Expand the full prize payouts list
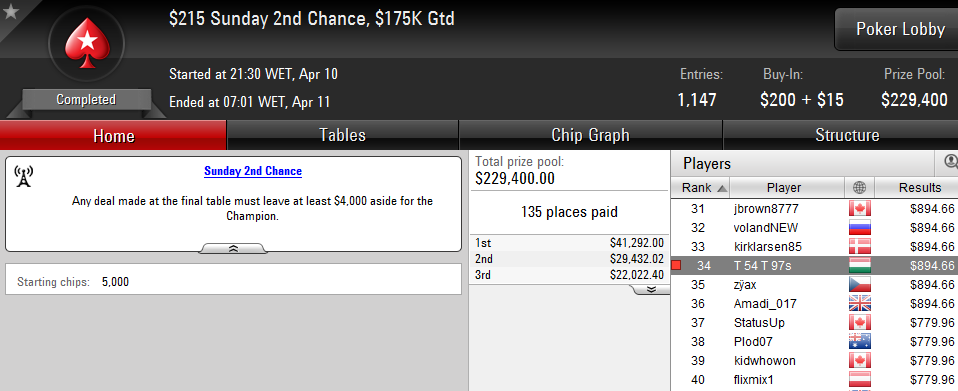 coord(650,289)
